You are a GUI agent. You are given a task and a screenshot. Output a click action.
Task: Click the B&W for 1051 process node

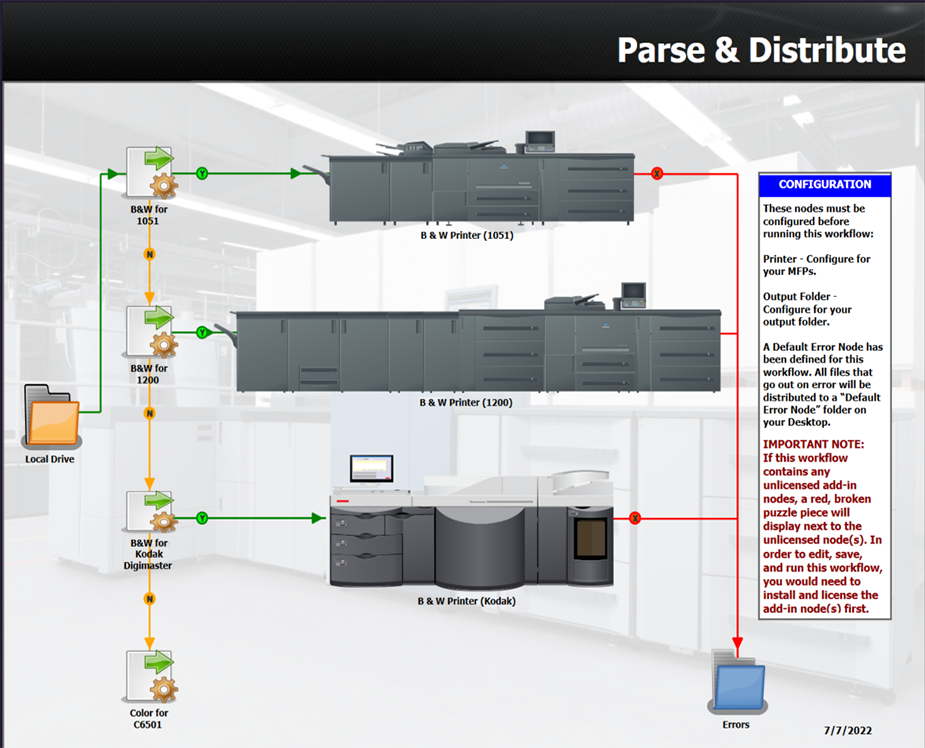point(150,173)
